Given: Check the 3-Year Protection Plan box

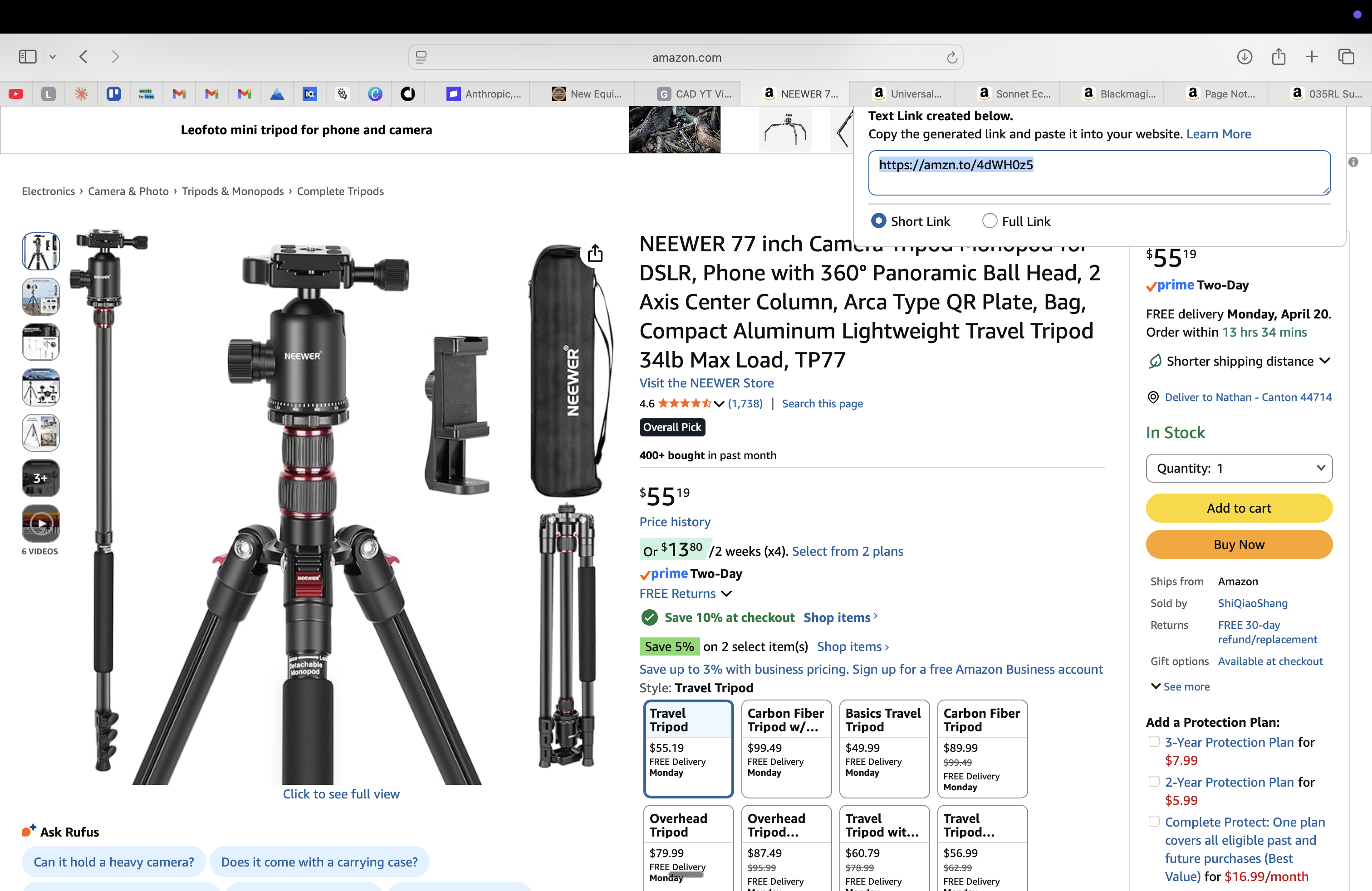Looking at the screenshot, I should [x=1153, y=741].
